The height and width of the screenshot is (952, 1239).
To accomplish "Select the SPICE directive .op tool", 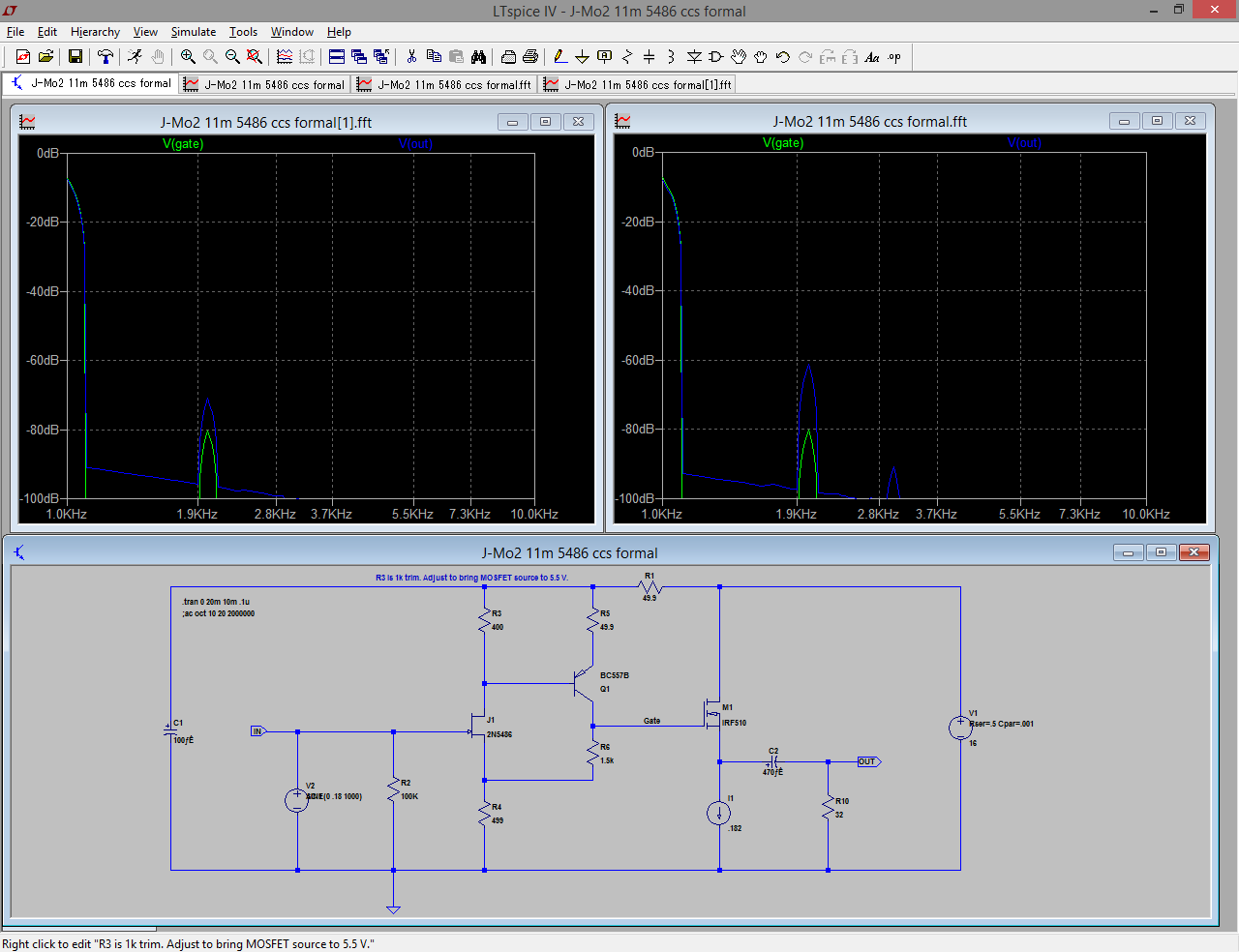I will [894, 57].
